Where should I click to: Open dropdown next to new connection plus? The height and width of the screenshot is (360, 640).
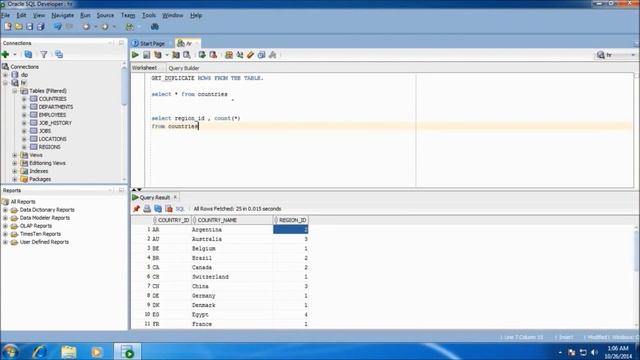click(15, 54)
